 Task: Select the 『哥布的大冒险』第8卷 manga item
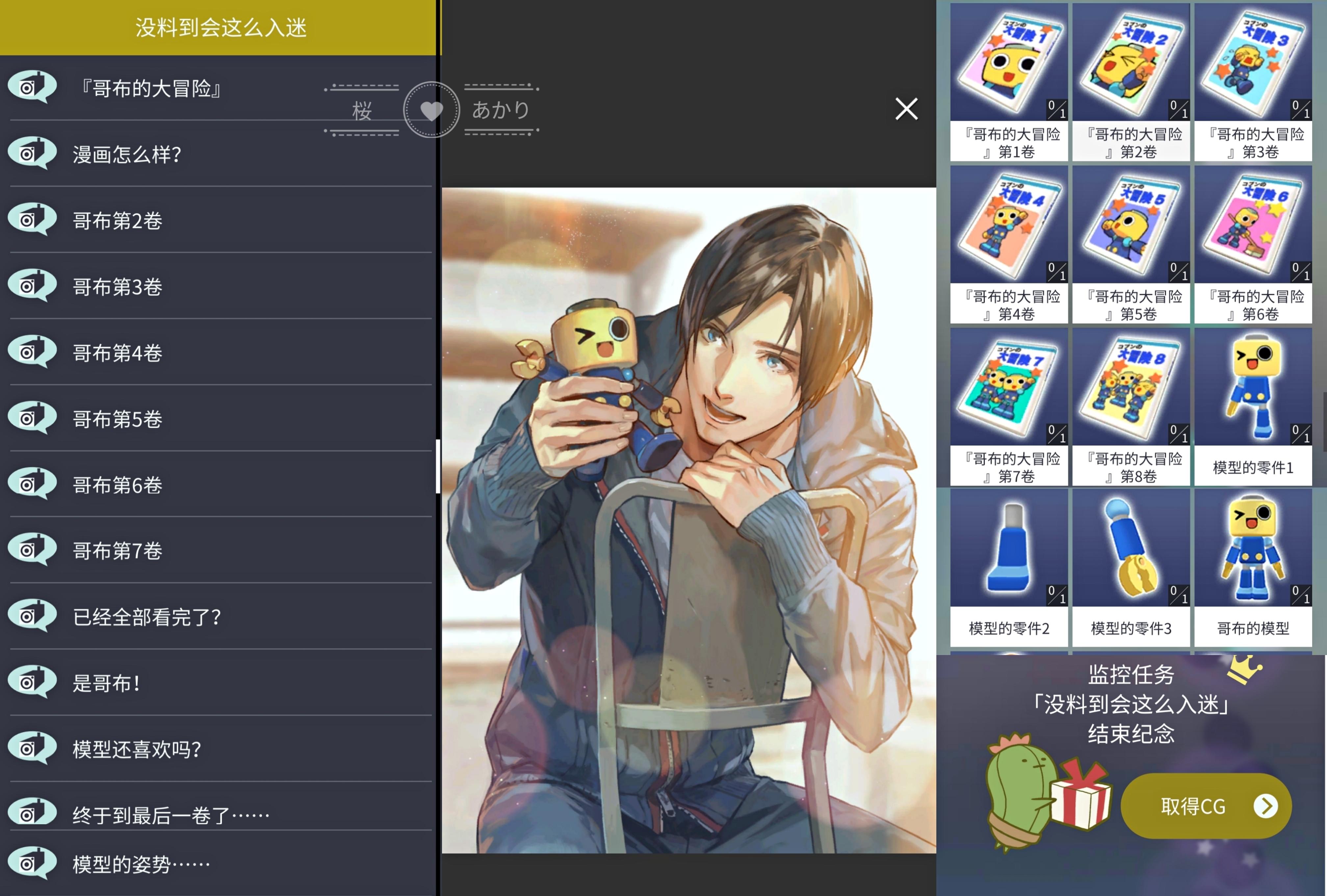(1131, 406)
